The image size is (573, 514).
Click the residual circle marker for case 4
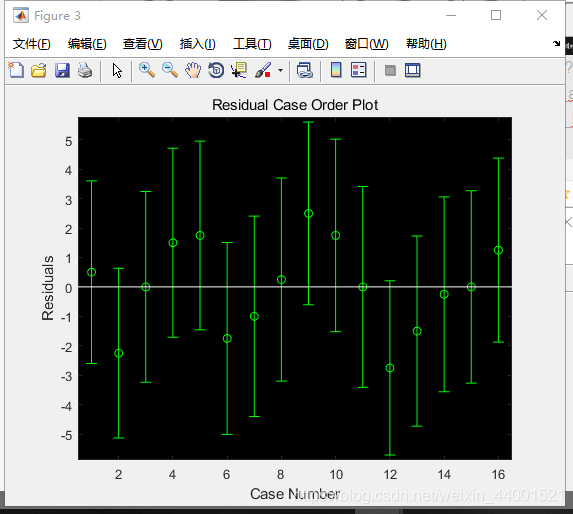point(173,243)
